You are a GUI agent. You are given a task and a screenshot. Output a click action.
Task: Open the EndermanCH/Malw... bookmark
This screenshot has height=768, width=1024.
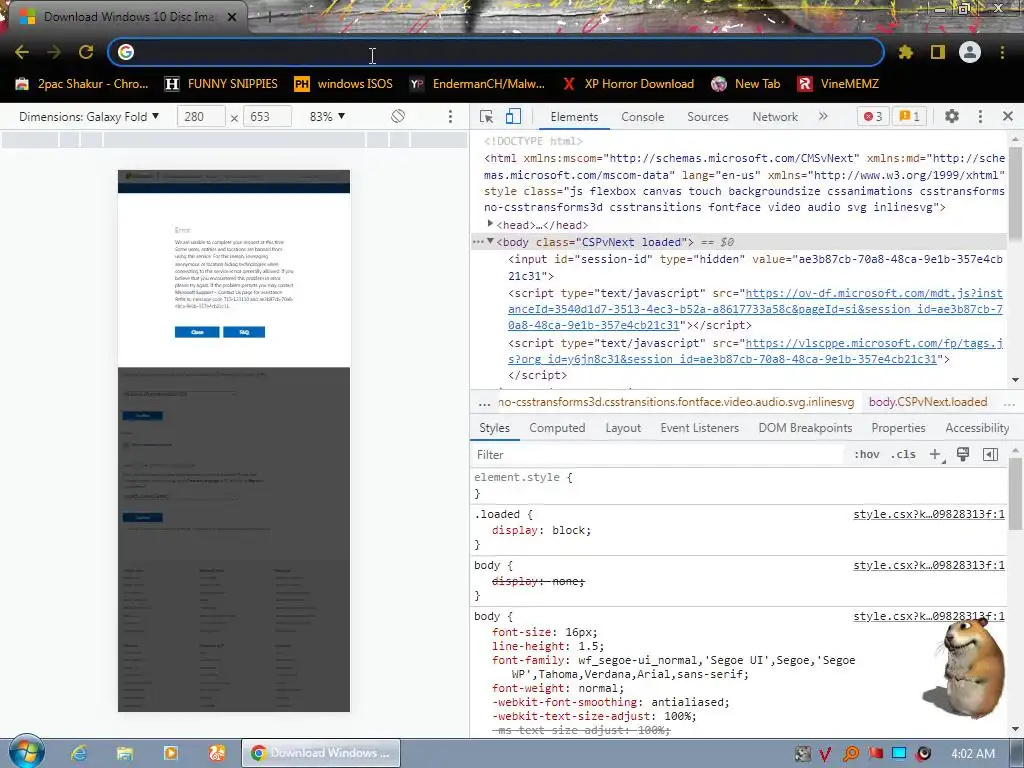[x=477, y=84]
